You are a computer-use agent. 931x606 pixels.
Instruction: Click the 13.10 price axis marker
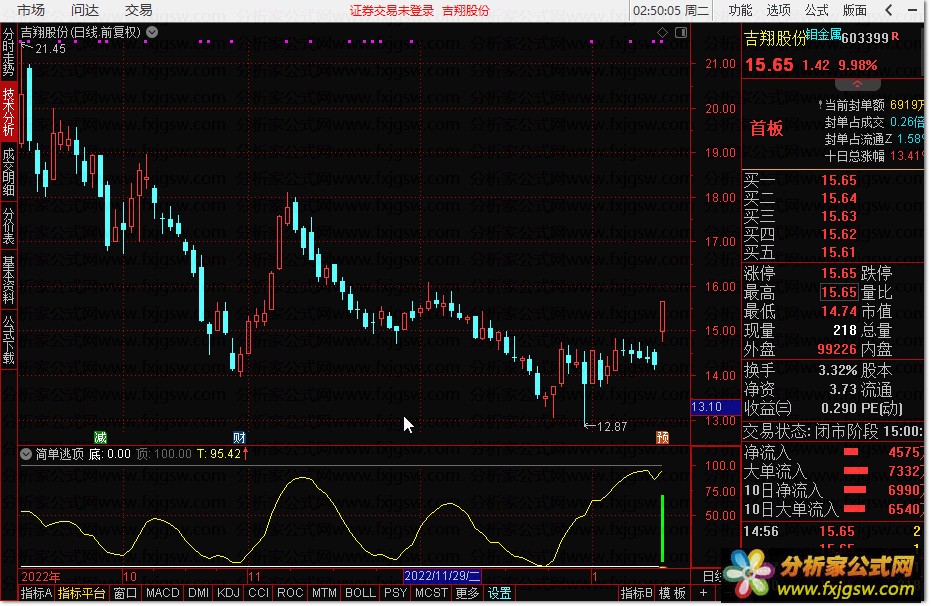[x=715, y=407]
